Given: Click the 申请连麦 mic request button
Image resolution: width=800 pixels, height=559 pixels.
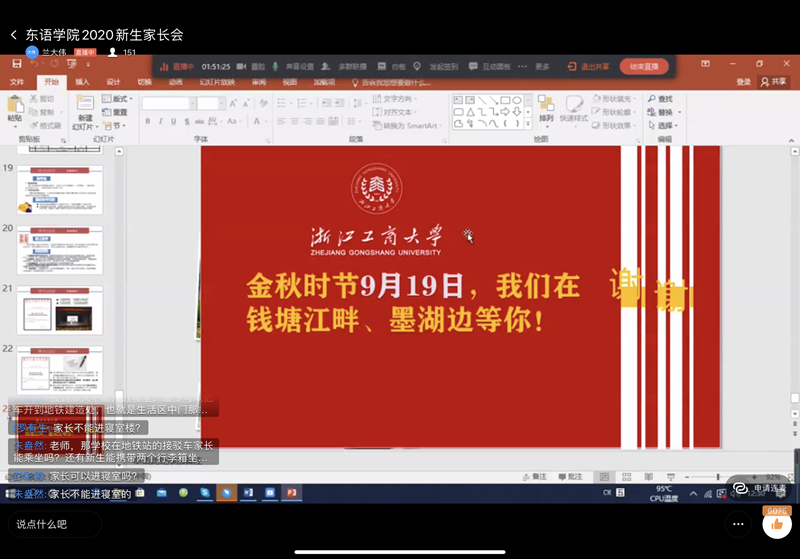Looking at the screenshot, I should [761, 488].
